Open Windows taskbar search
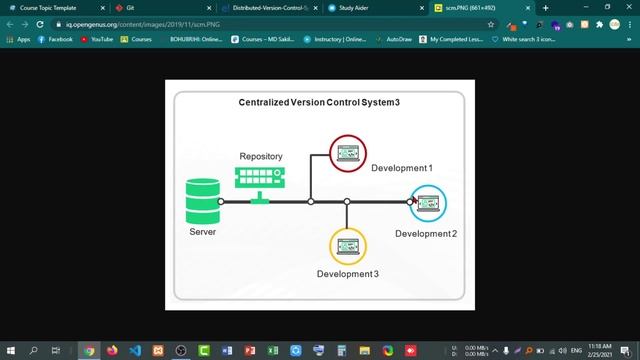 (x=33, y=351)
